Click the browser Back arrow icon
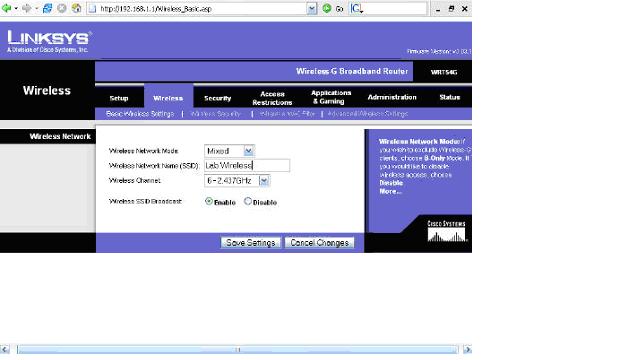 (x=7, y=8)
